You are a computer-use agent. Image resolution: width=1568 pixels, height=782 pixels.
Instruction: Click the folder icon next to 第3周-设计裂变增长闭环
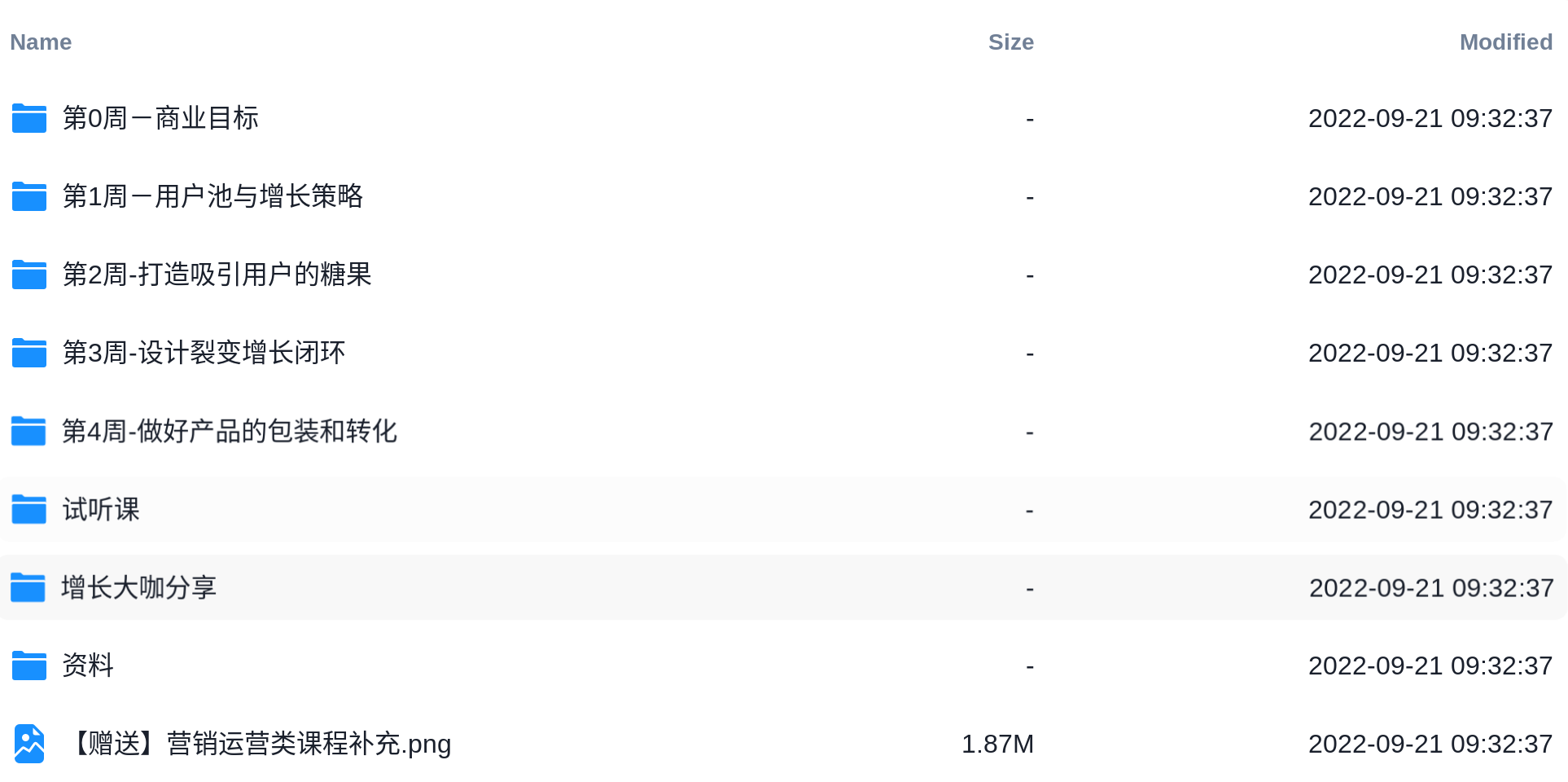click(29, 353)
